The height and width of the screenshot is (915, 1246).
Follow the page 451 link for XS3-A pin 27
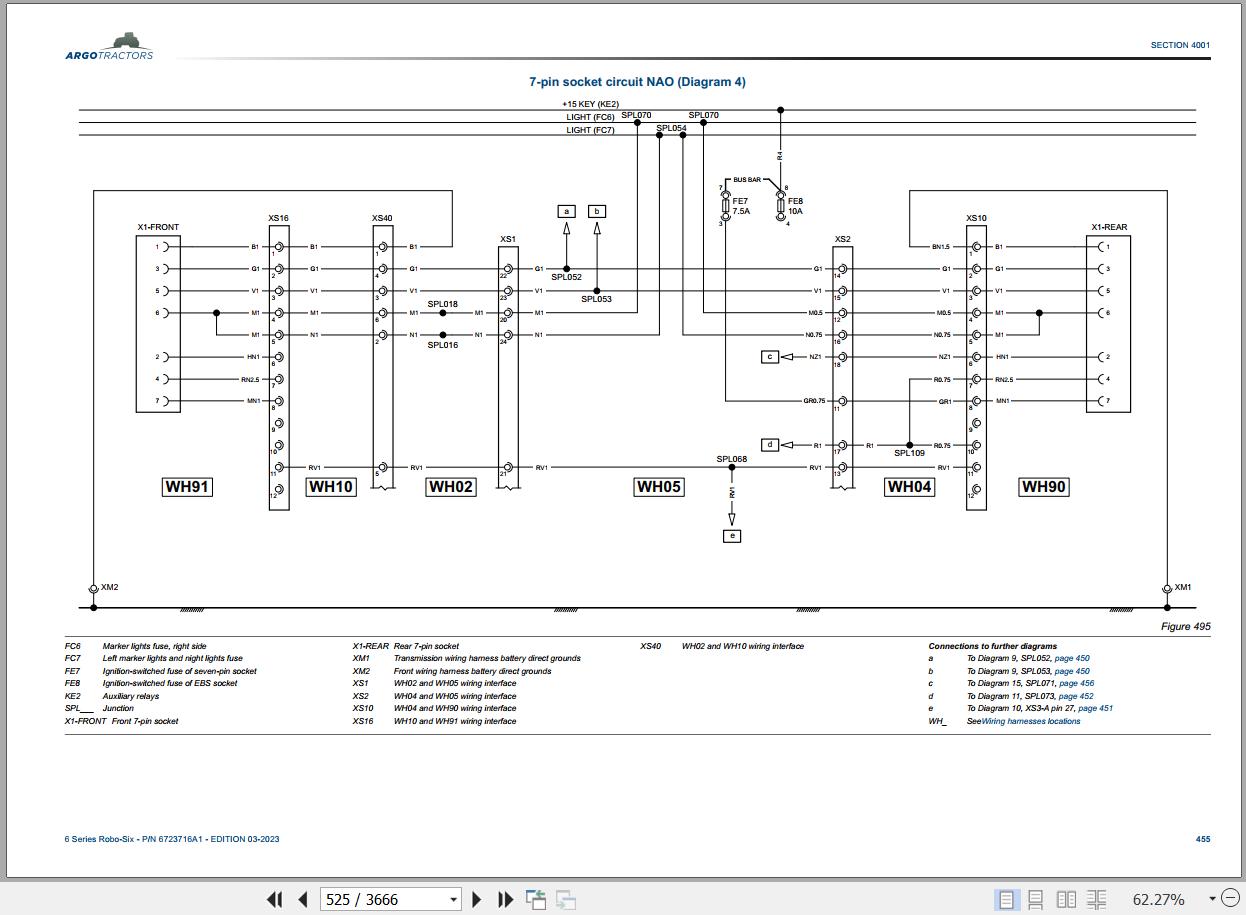(1096, 709)
